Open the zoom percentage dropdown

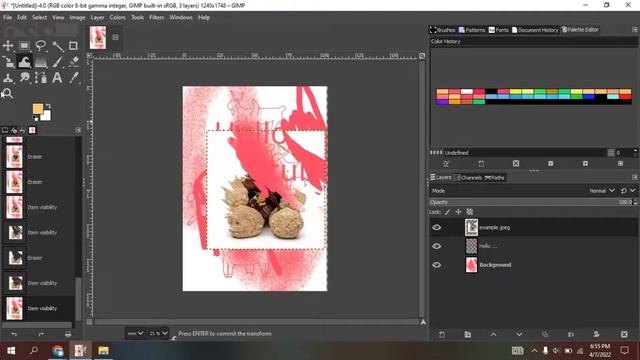point(158,333)
